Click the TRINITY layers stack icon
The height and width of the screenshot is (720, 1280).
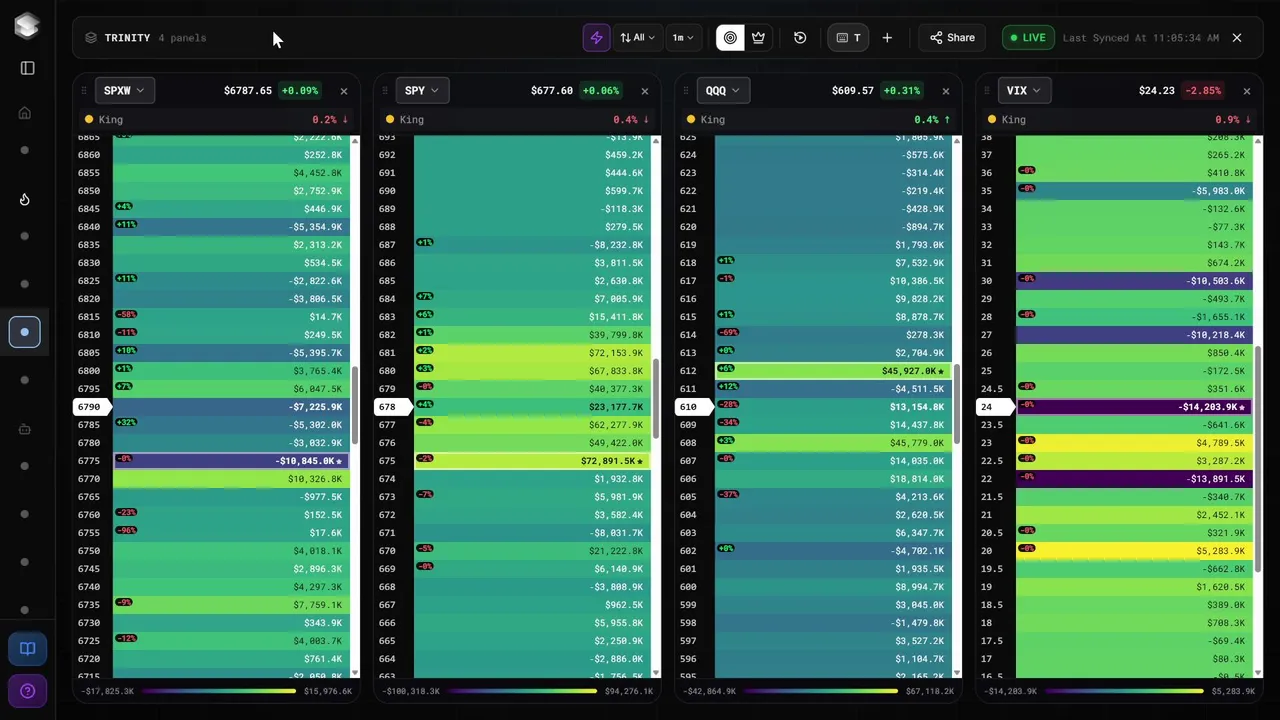[x=91, y=38]
